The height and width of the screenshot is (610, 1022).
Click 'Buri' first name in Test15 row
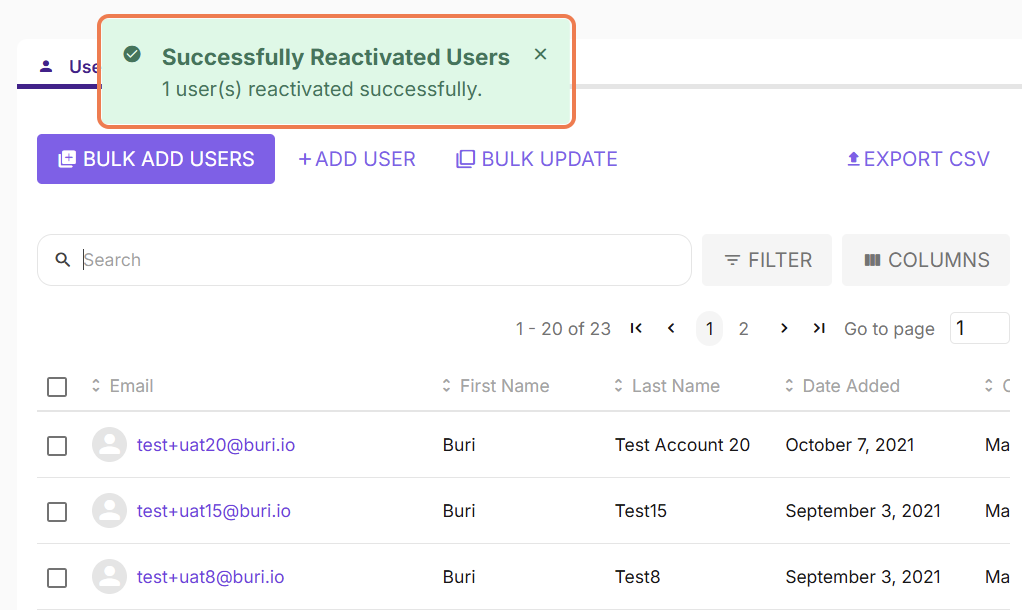[x=459, y=511]
